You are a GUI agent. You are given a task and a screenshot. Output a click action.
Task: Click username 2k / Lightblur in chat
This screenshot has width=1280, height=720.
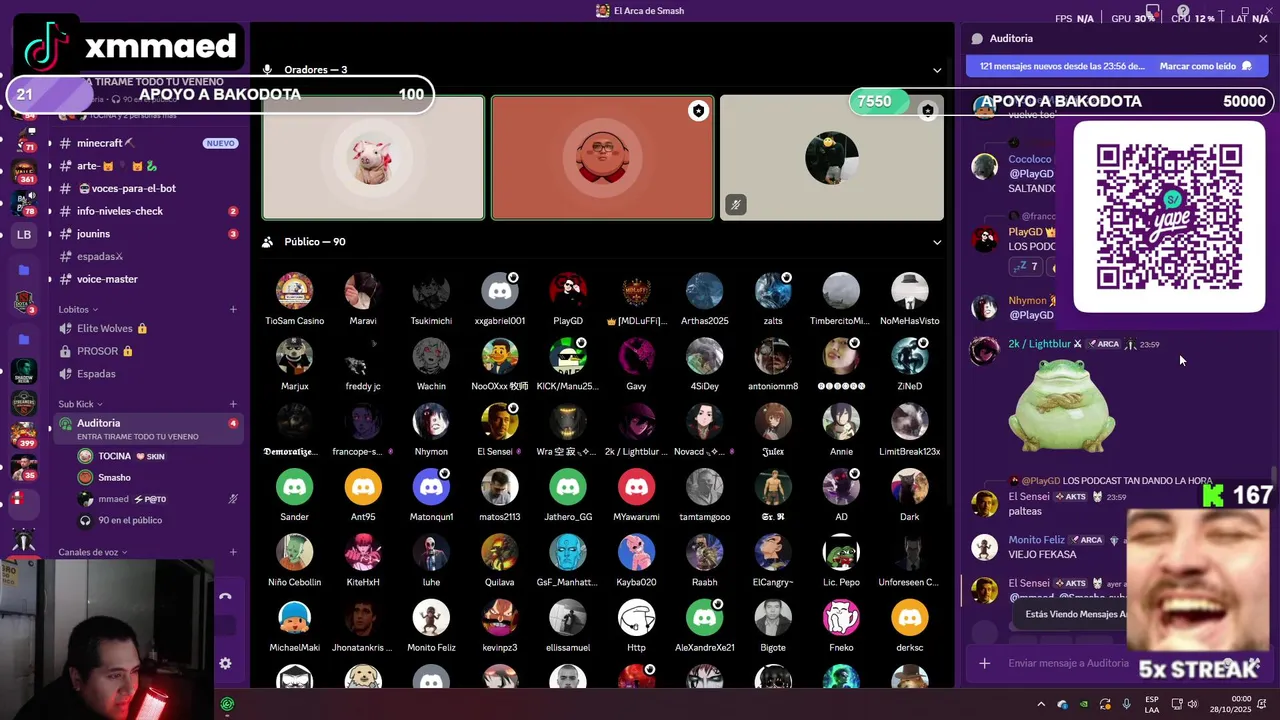coord(1039,344)
